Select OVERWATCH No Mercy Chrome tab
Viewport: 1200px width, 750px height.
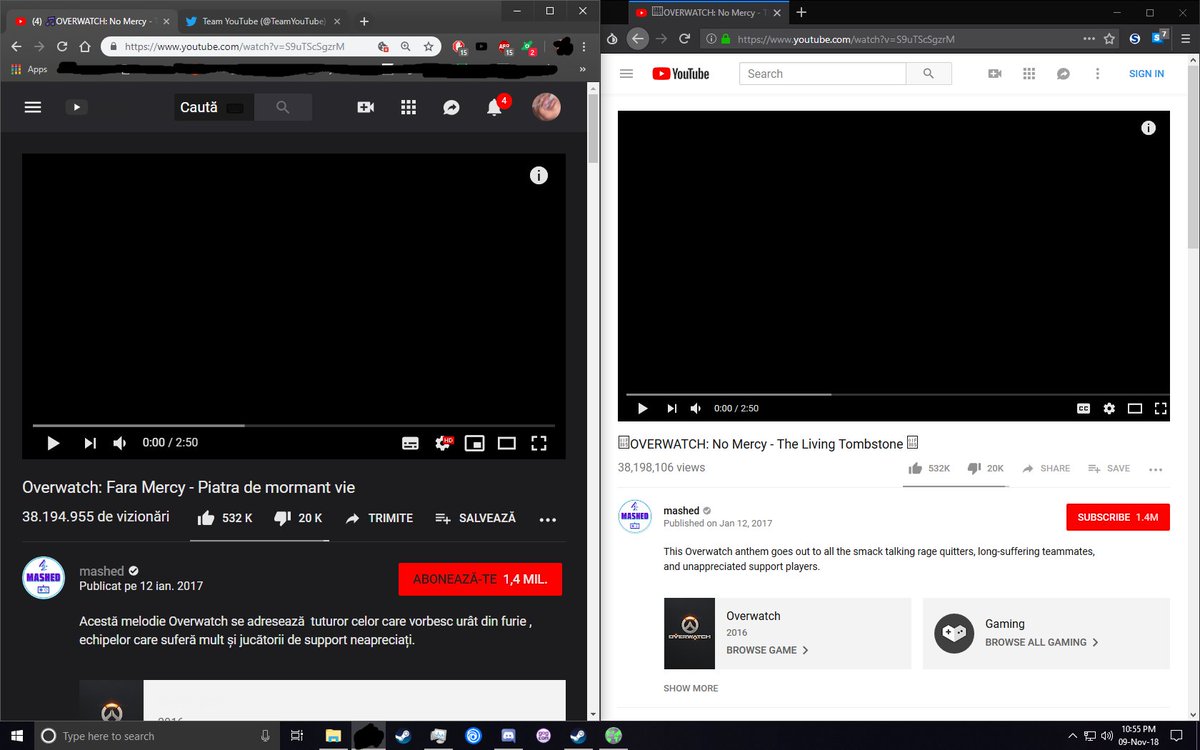pyautogui.click(x=90, y=20)
